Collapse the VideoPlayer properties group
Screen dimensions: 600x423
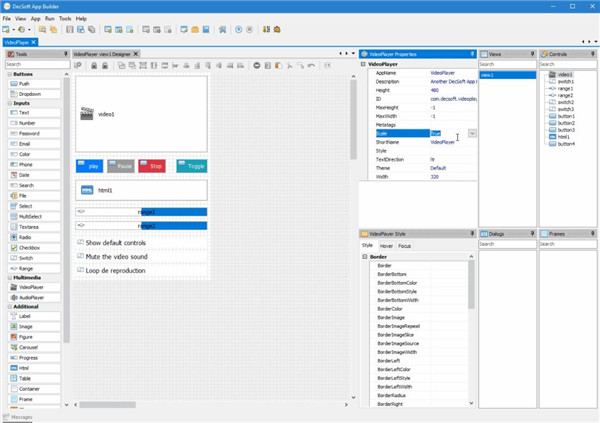tap(364, 64)
